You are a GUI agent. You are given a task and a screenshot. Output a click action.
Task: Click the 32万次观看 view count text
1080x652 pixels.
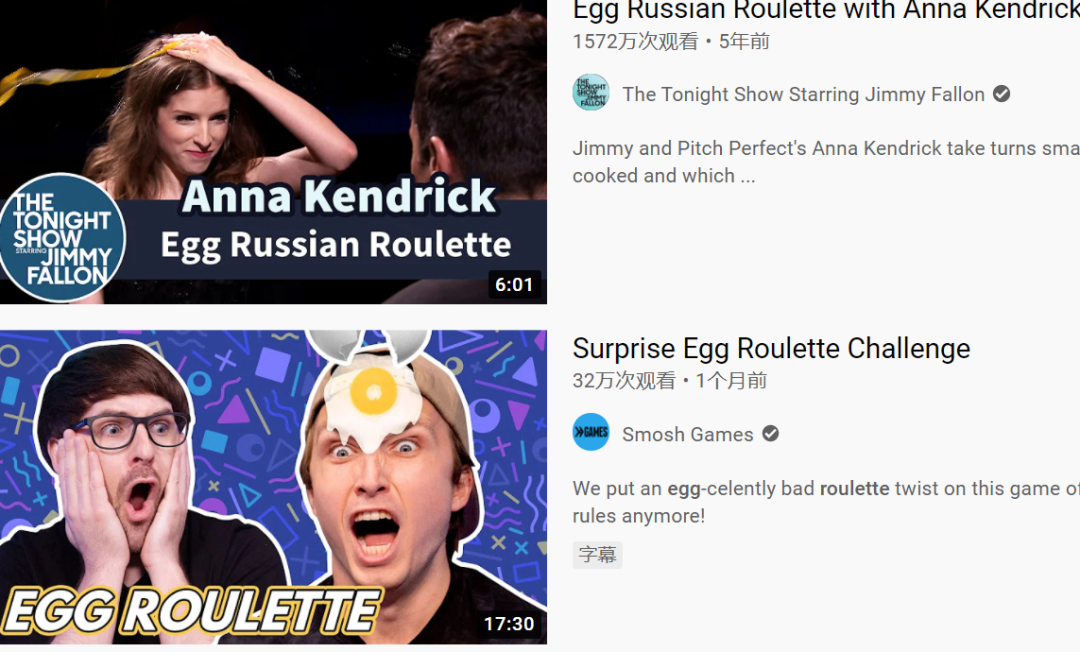(624, 381)
